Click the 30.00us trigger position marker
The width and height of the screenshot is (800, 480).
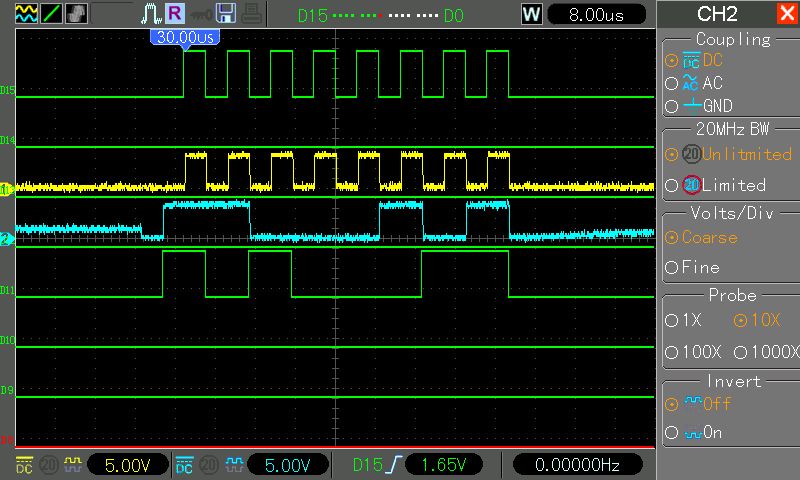click(184, 35)
